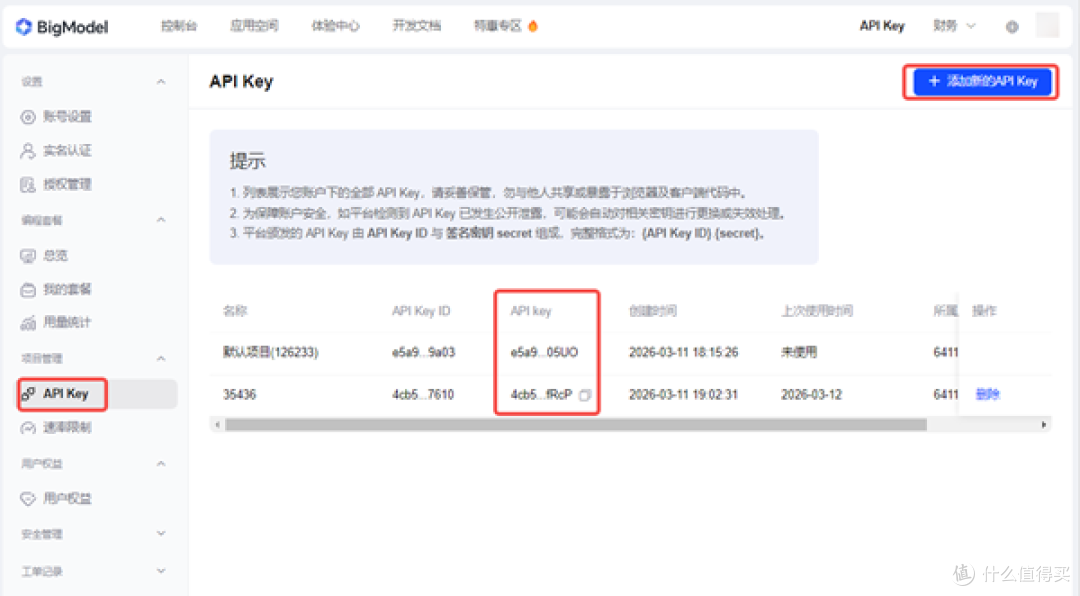Click the 2026-03-11 19:02:31 creation time
1080x596 pixels.
[683, 395]
